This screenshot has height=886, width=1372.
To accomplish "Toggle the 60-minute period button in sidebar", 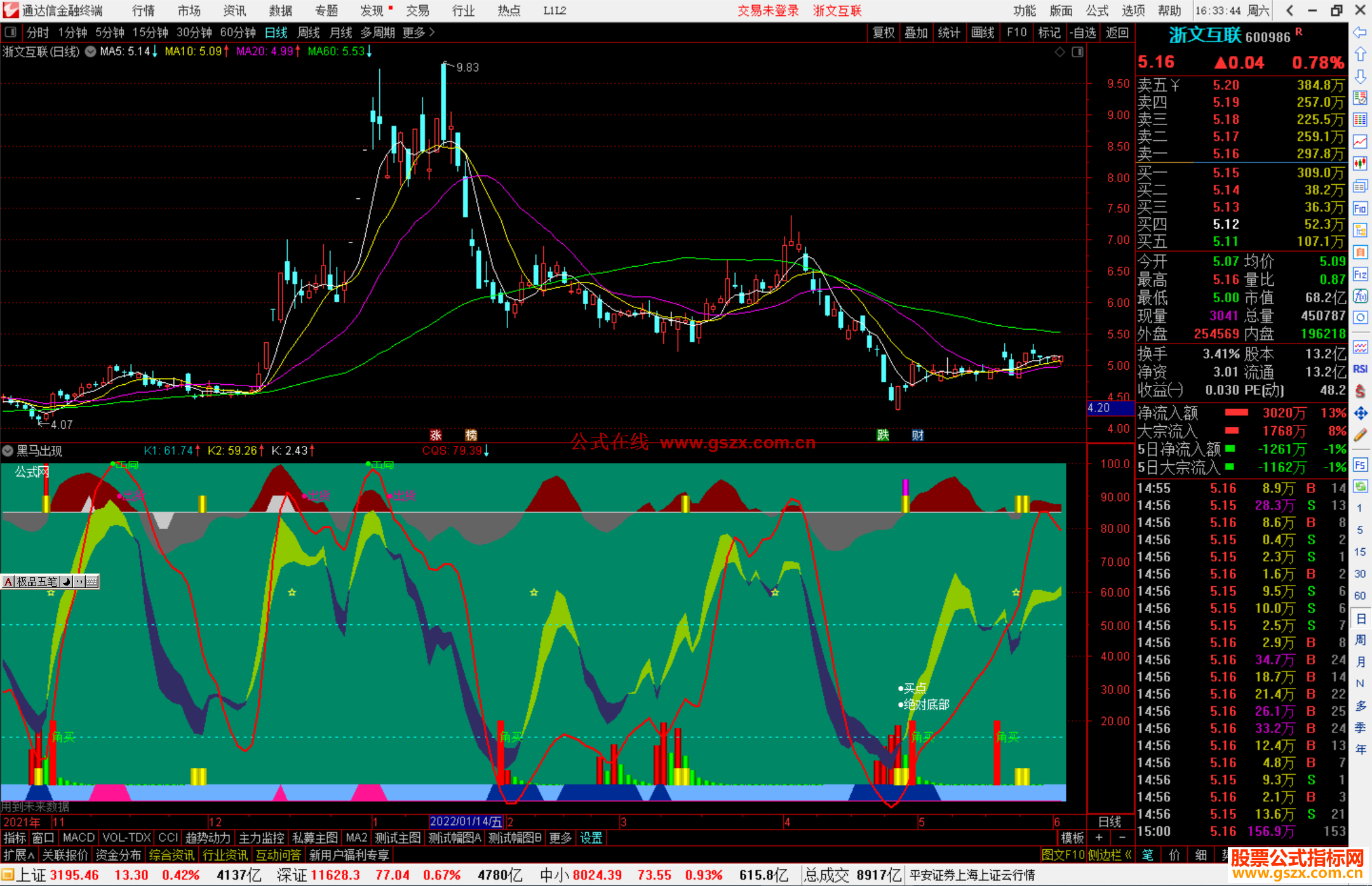I will (x=1360, y=596).
